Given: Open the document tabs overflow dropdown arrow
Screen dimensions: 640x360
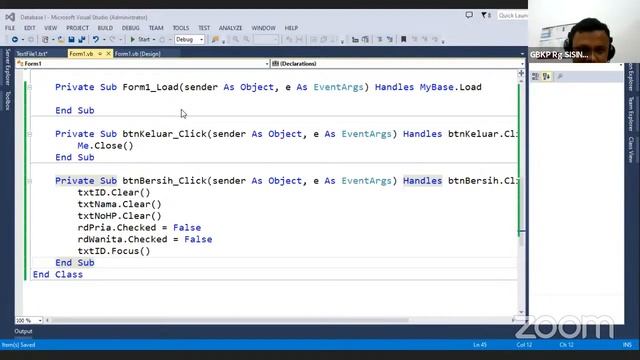Looking at the screenshot, I should pyautogui.click(x=522, y=54).
